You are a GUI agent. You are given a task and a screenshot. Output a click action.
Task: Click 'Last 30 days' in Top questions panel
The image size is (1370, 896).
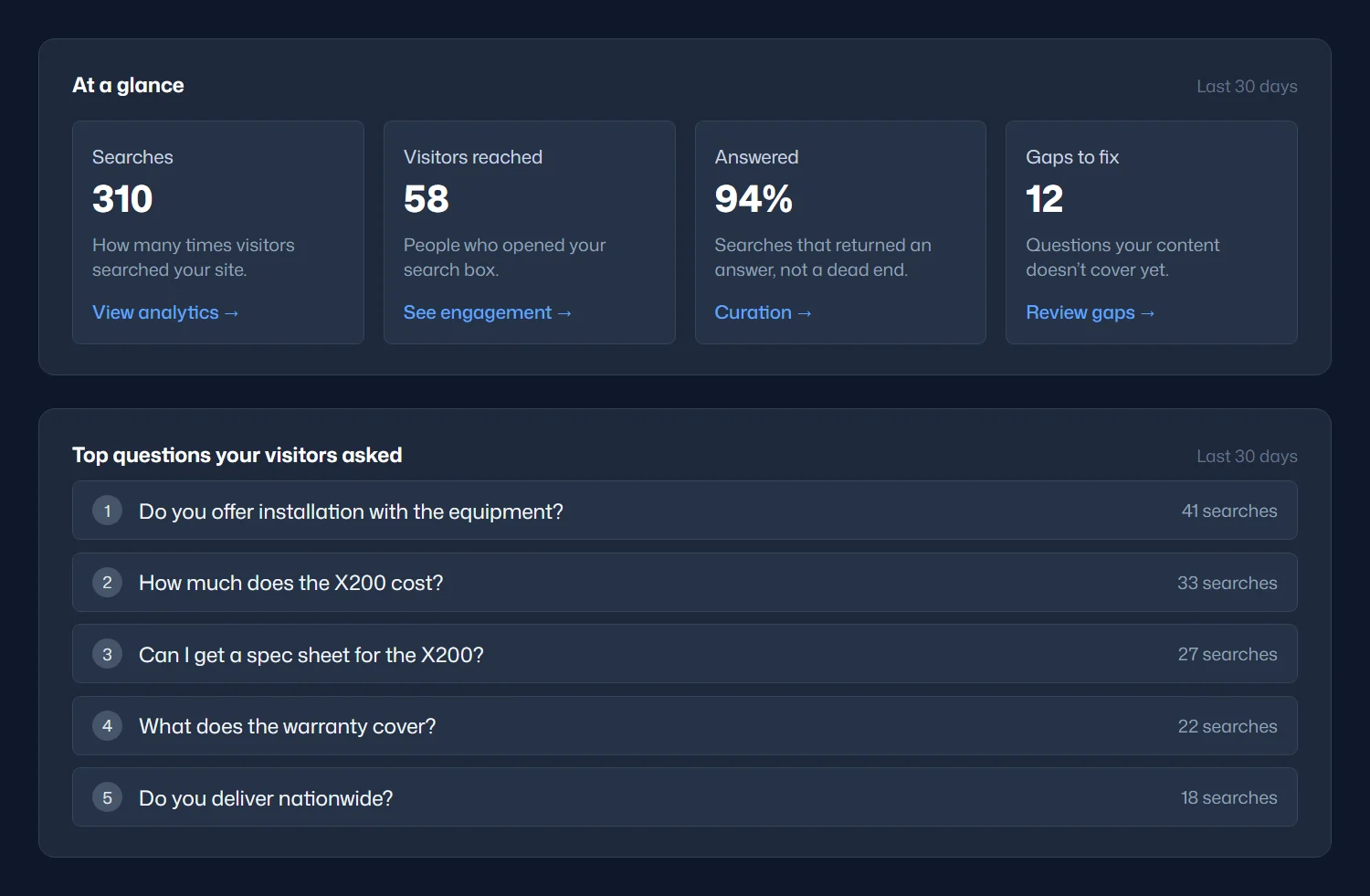click(x=1247, y=456)
